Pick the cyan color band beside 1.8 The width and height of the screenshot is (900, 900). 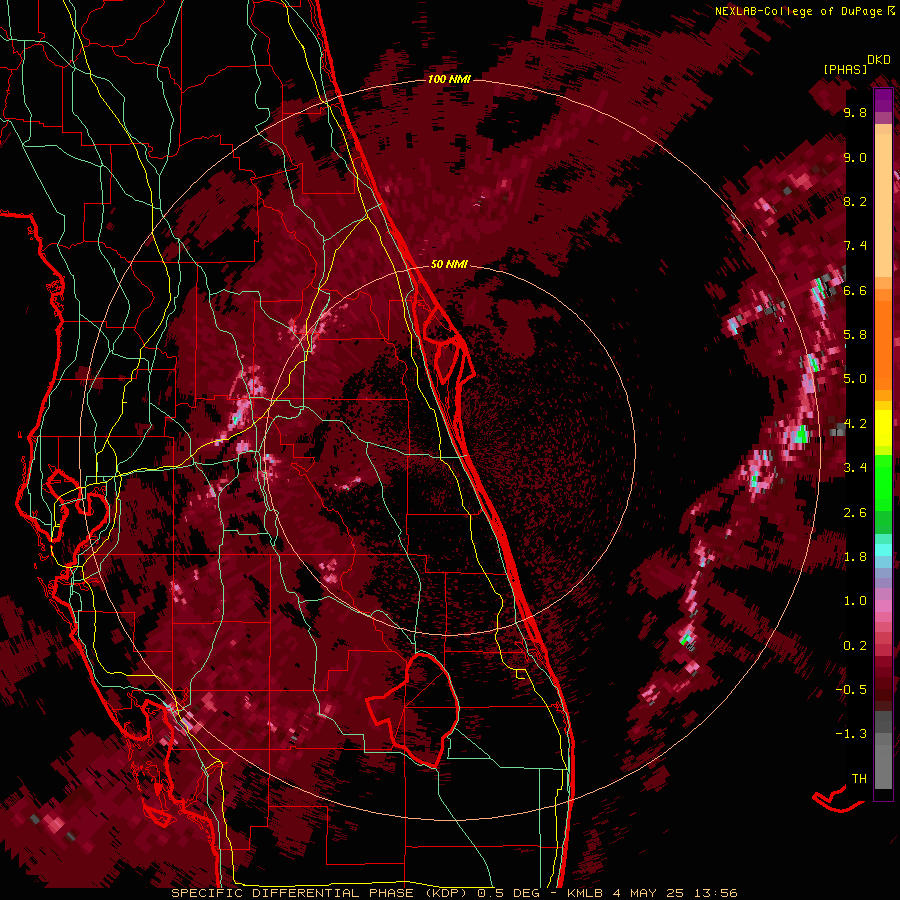(883, 550)
